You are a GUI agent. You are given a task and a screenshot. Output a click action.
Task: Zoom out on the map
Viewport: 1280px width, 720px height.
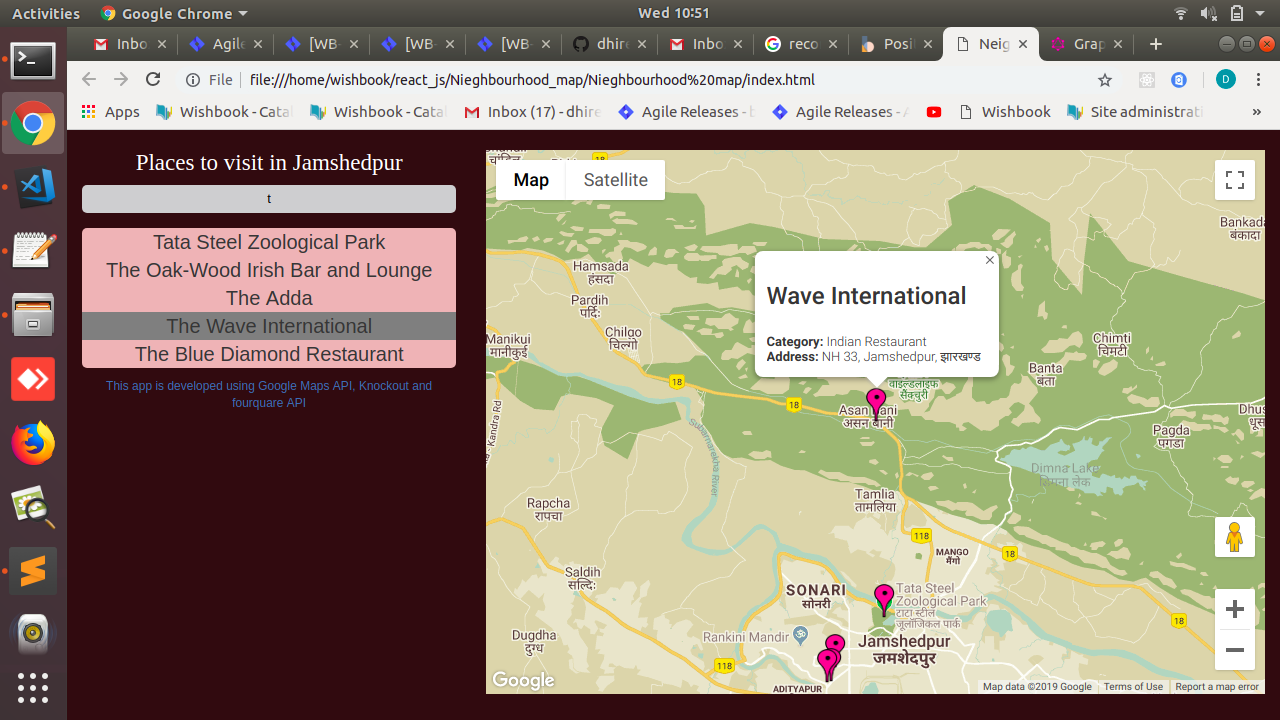click(x=1235, y=650)
